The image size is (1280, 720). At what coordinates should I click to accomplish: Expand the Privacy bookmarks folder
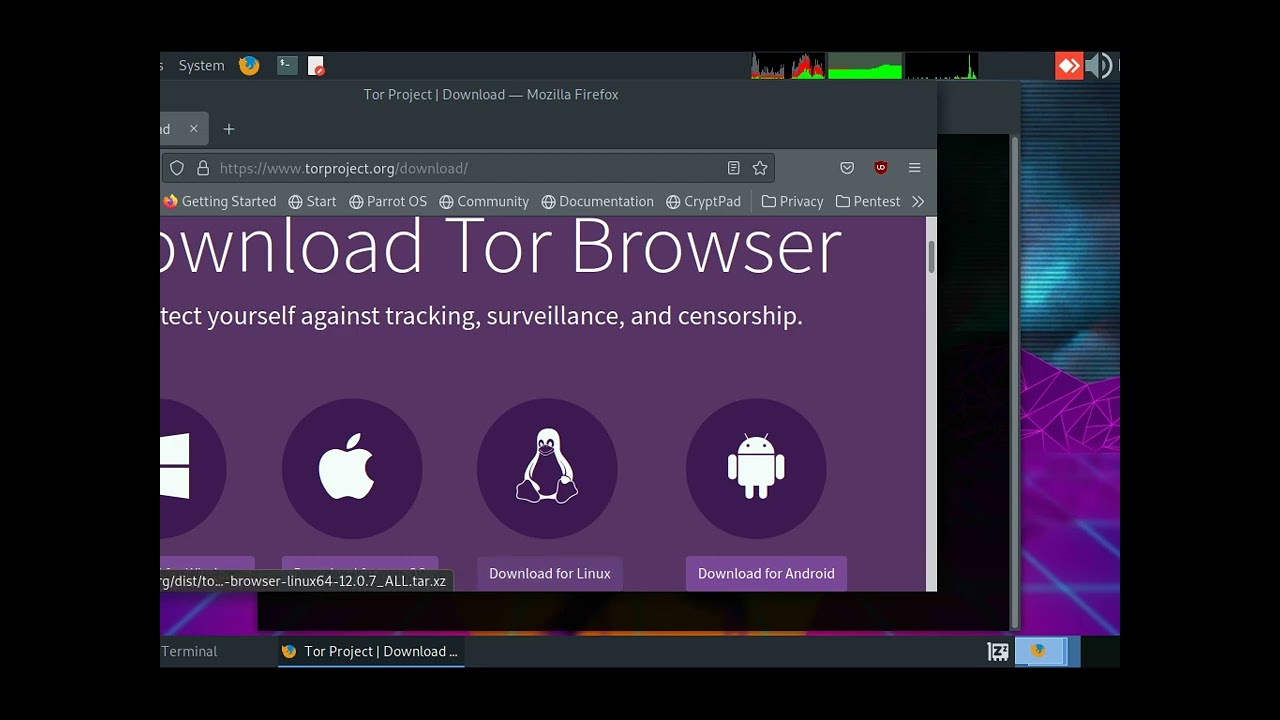[x=792, y=201]
